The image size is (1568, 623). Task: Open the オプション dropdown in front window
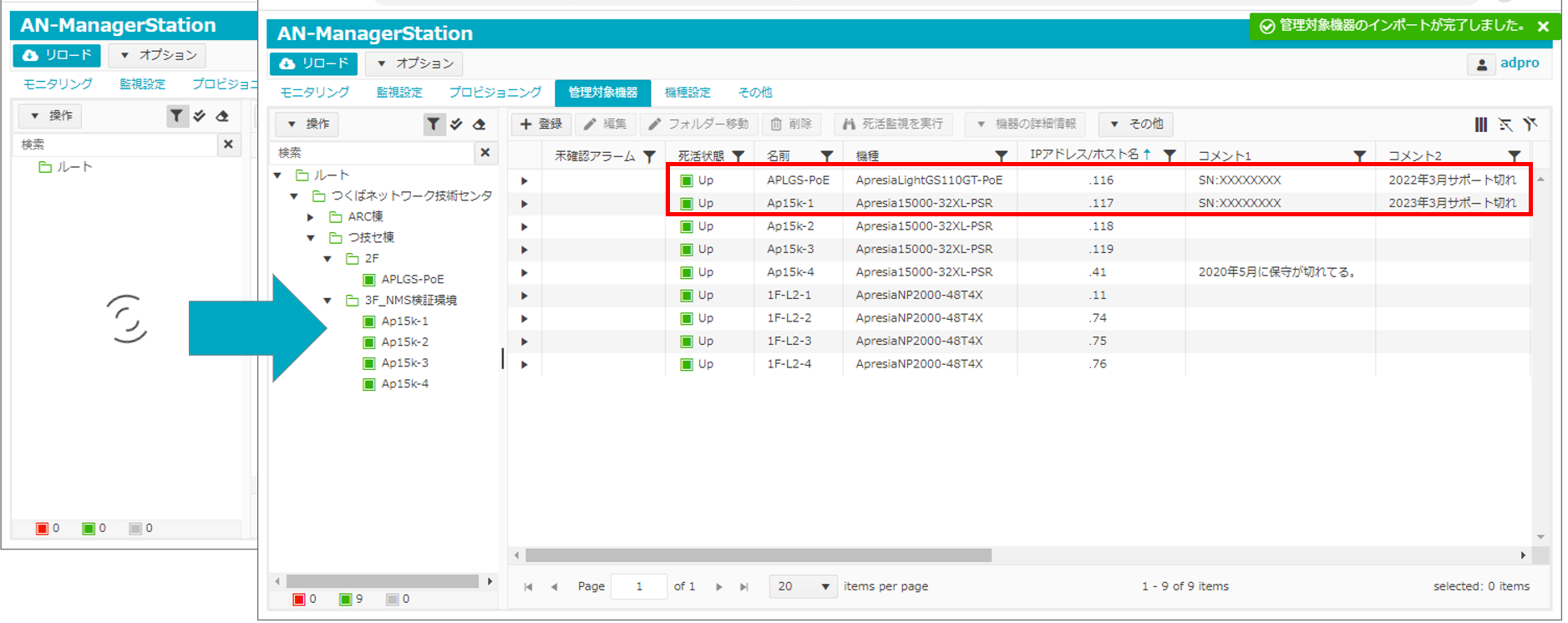(x=414, y=63)
